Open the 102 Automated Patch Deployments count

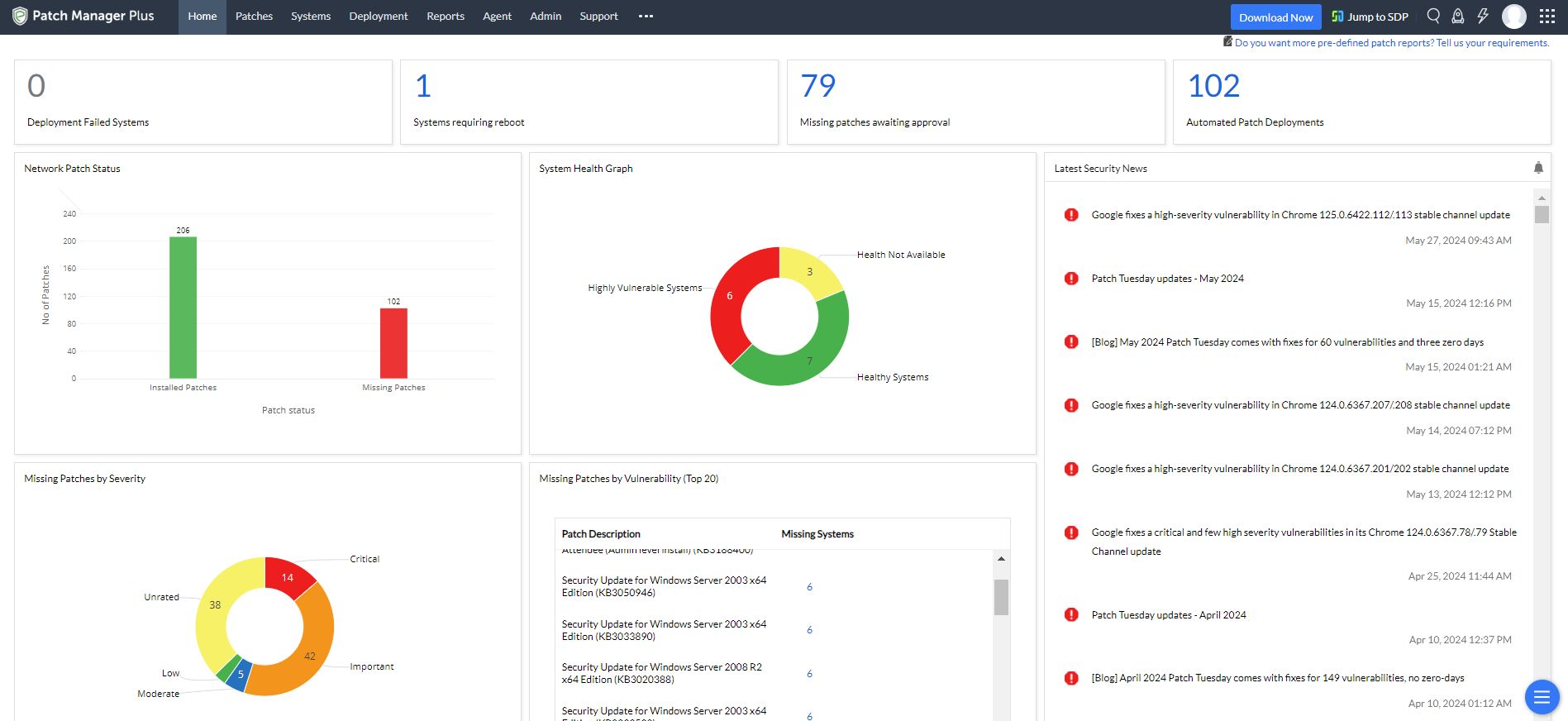(x=1213, y=86)
